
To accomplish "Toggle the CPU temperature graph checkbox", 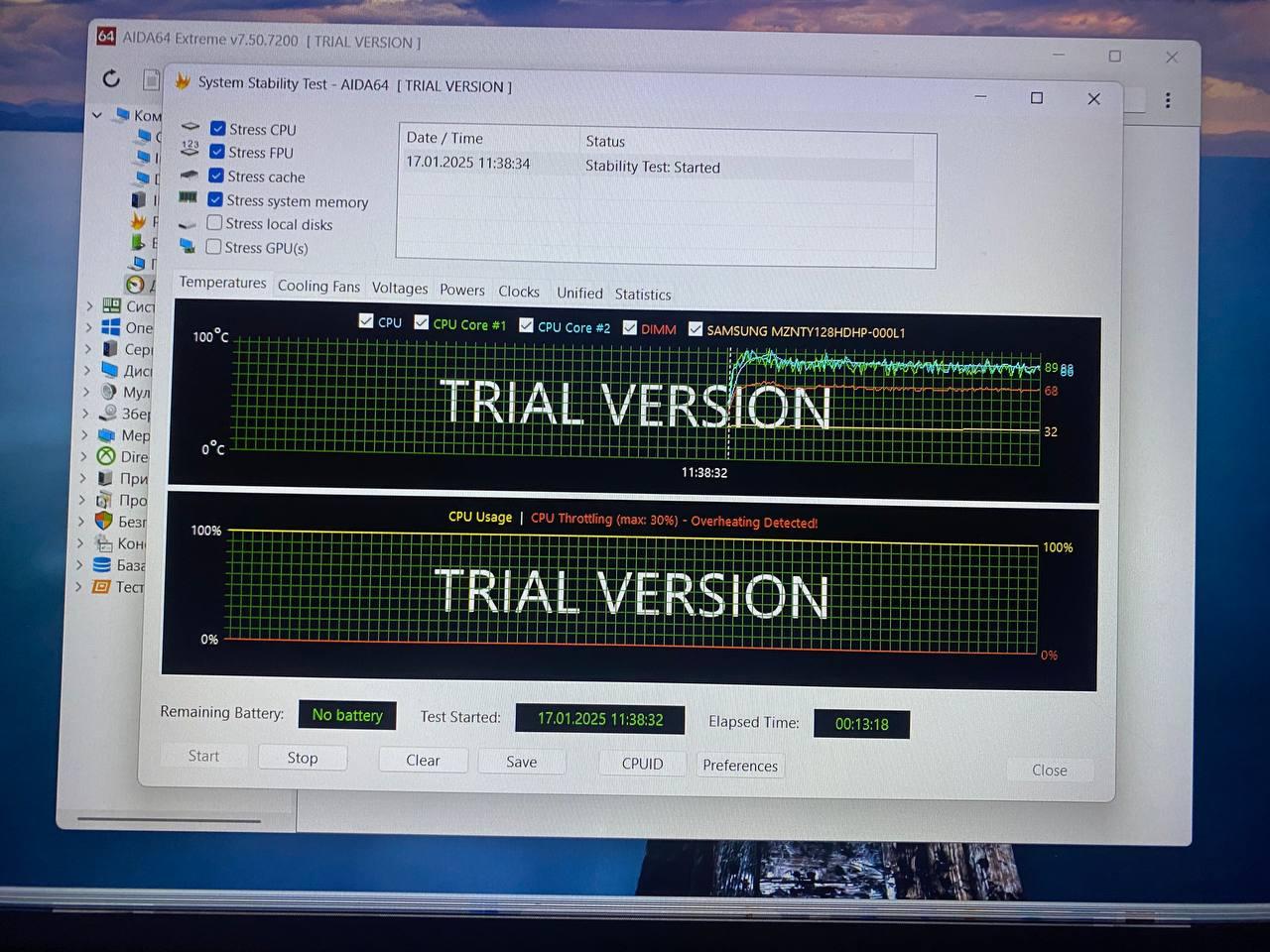I will click(366, 321).
